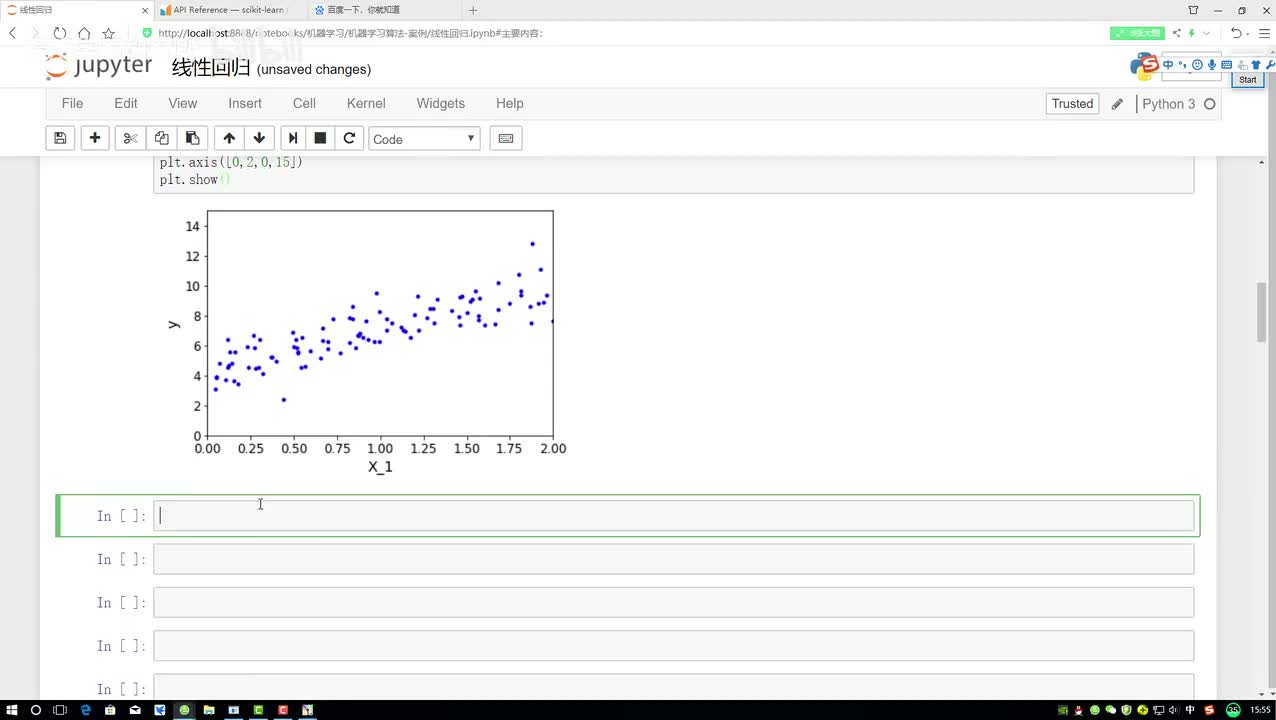This screenshot has width=1276, height=720.
Task: Click the IME microphone voice input icon
Action: [1212, 65]
